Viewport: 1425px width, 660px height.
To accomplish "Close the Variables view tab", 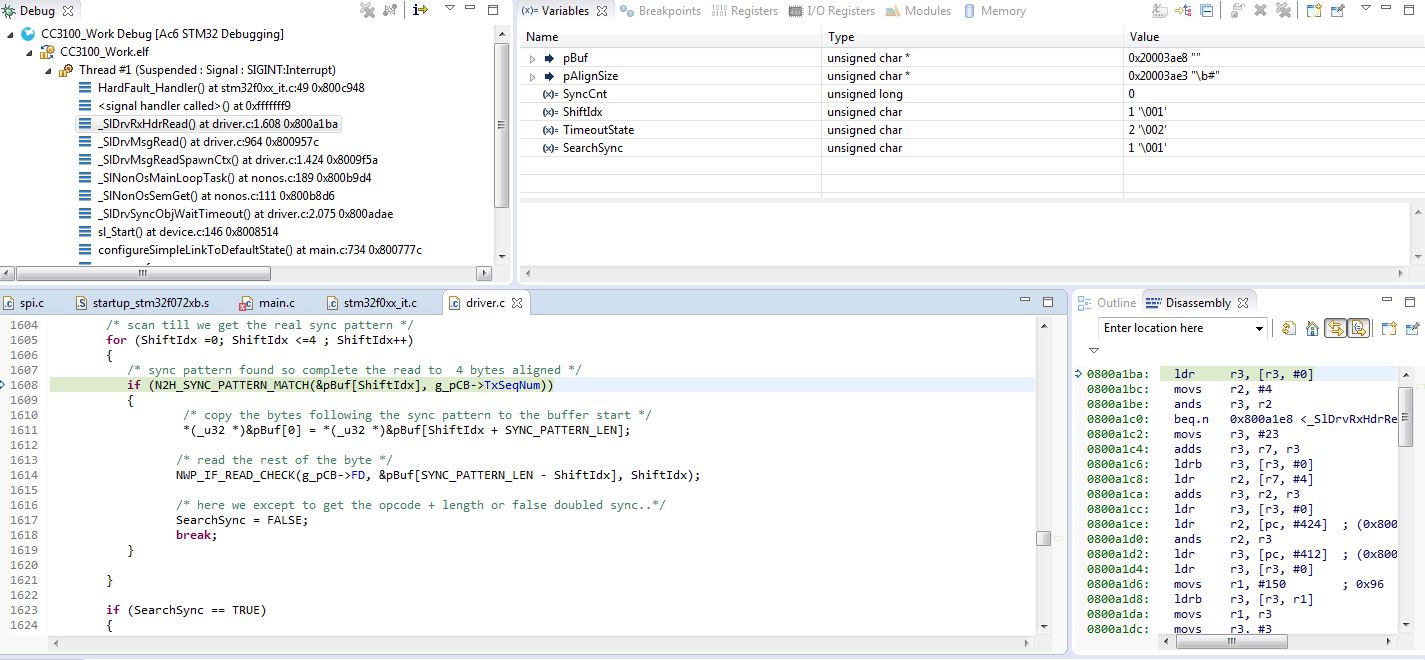I will click(x=601, y=11).
